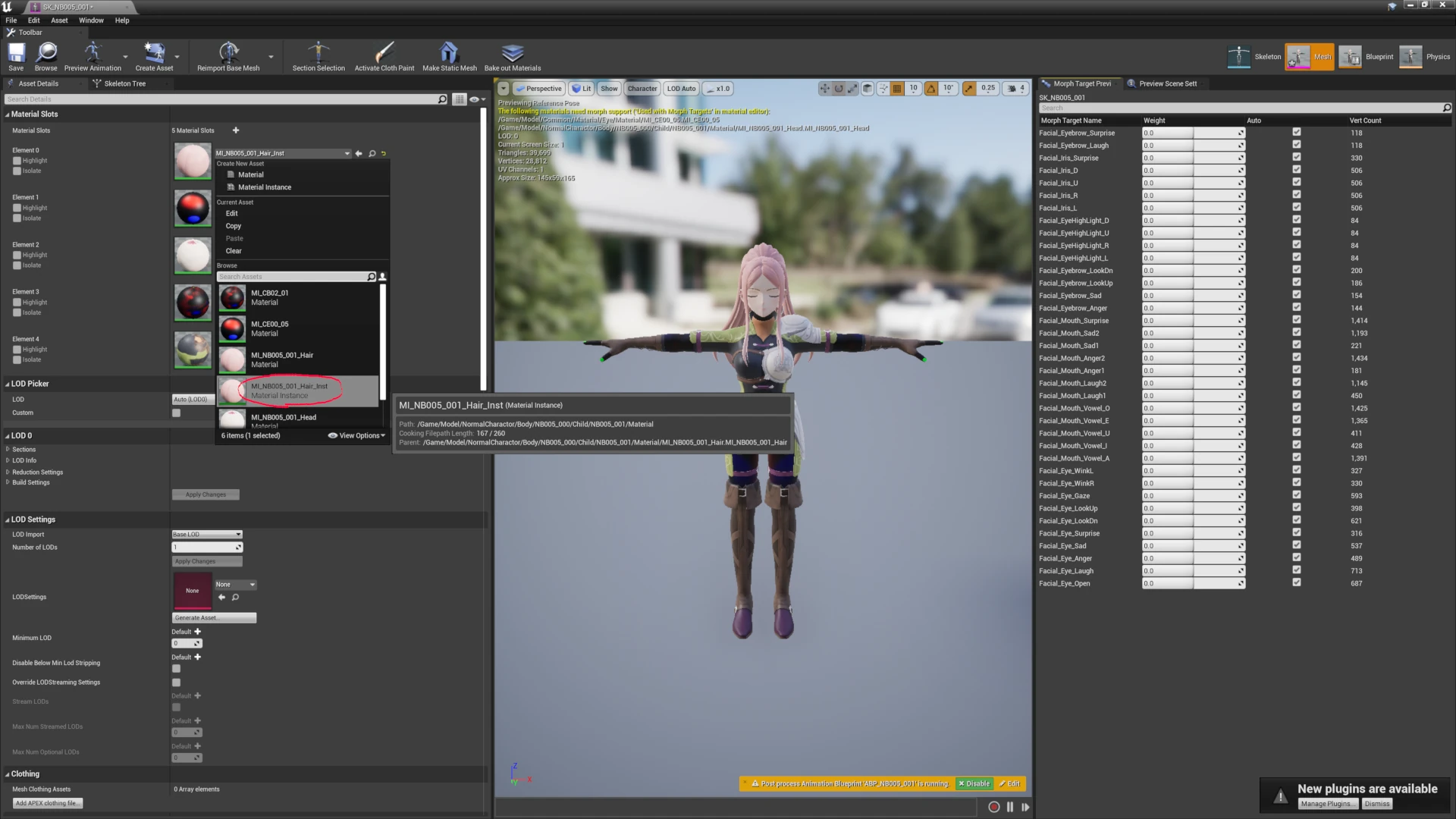The height and width of the screenshot is (819, 1456).
Task: Switch to Physics editor mode
Action: point(1425,57)
